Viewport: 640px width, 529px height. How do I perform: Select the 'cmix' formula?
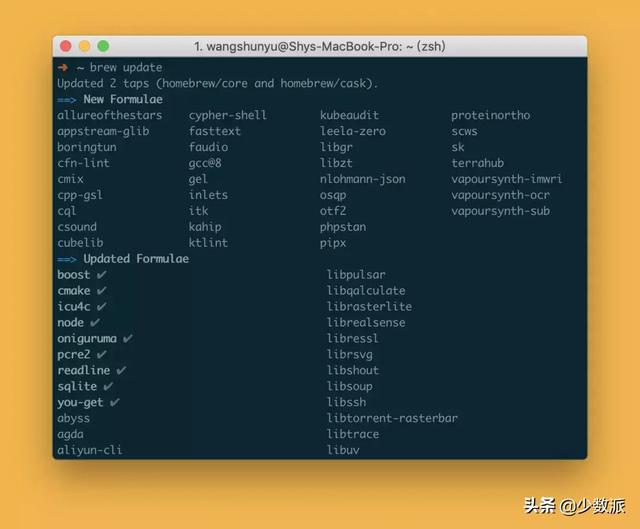click(x=70, y=179)
